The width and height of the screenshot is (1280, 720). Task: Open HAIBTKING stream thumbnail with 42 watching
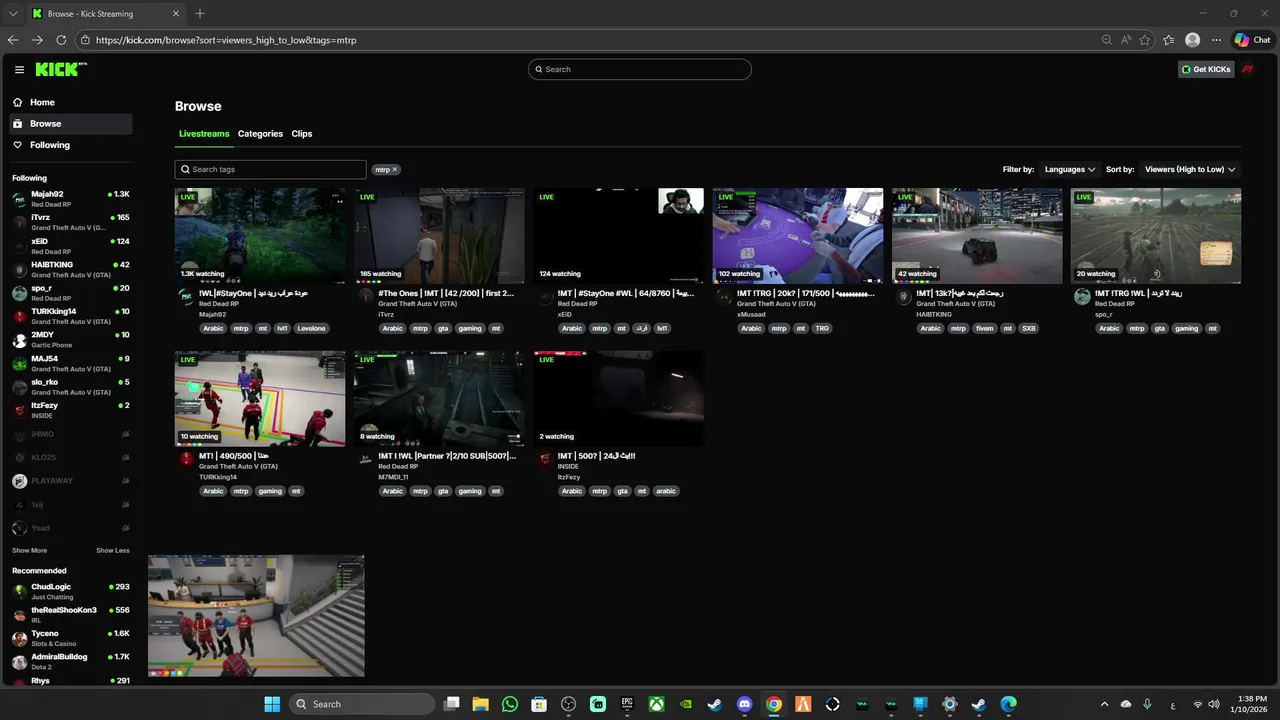pos(977,236)
